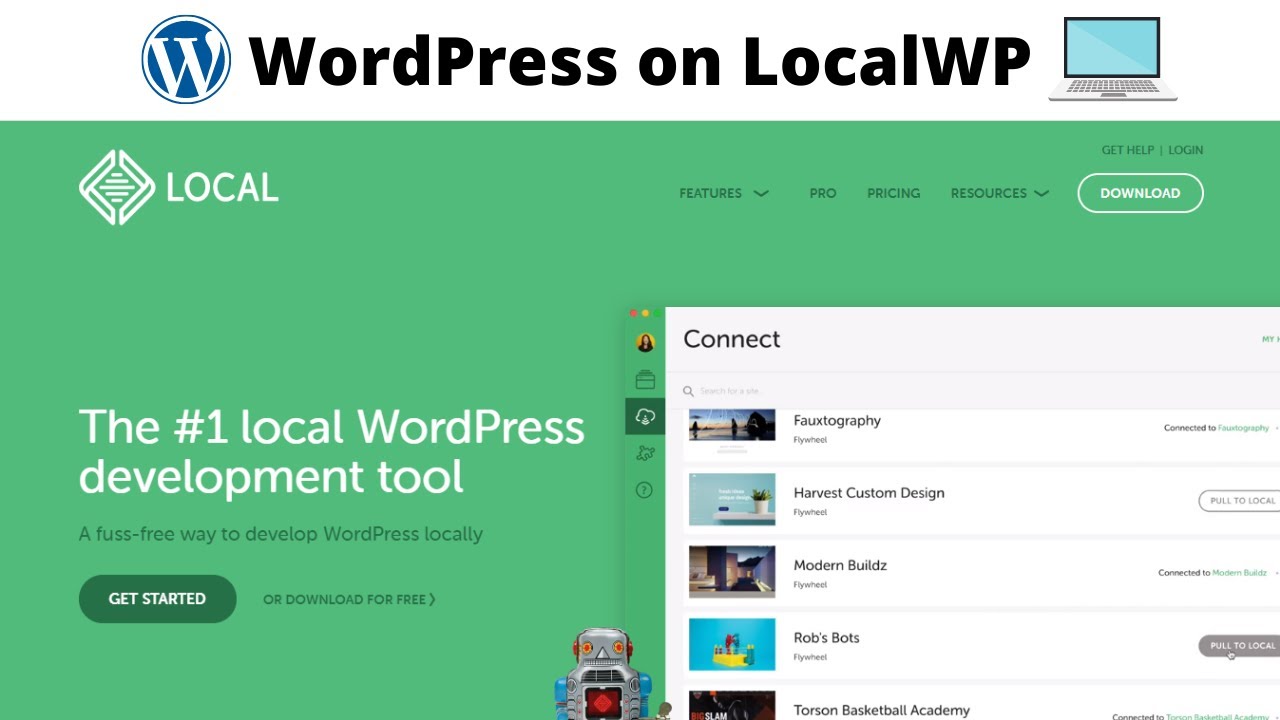Click the fuss-free way subtitle text

click(281, 534)
